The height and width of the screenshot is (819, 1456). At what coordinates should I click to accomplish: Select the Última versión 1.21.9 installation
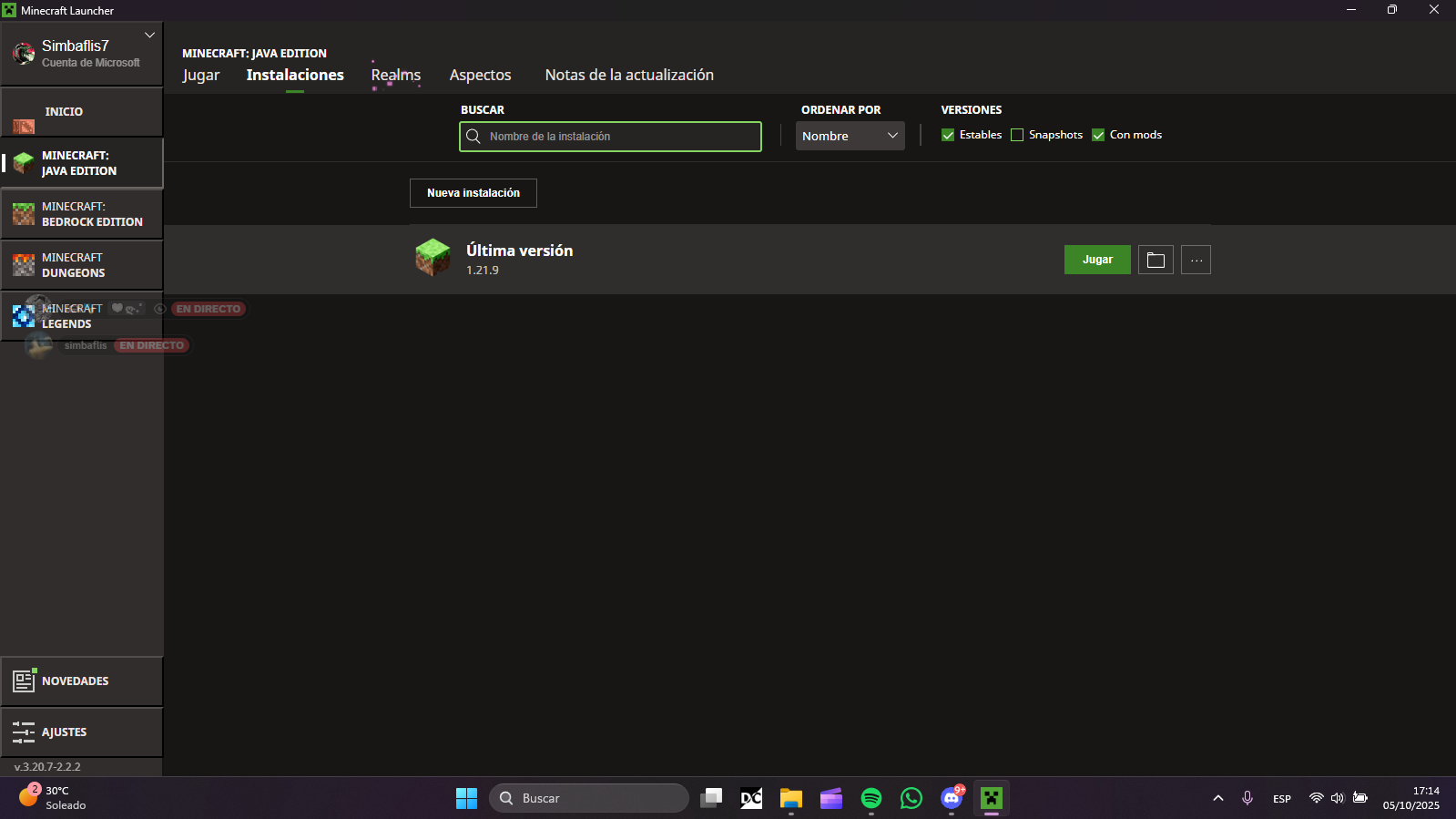click(x=810, y=260)
